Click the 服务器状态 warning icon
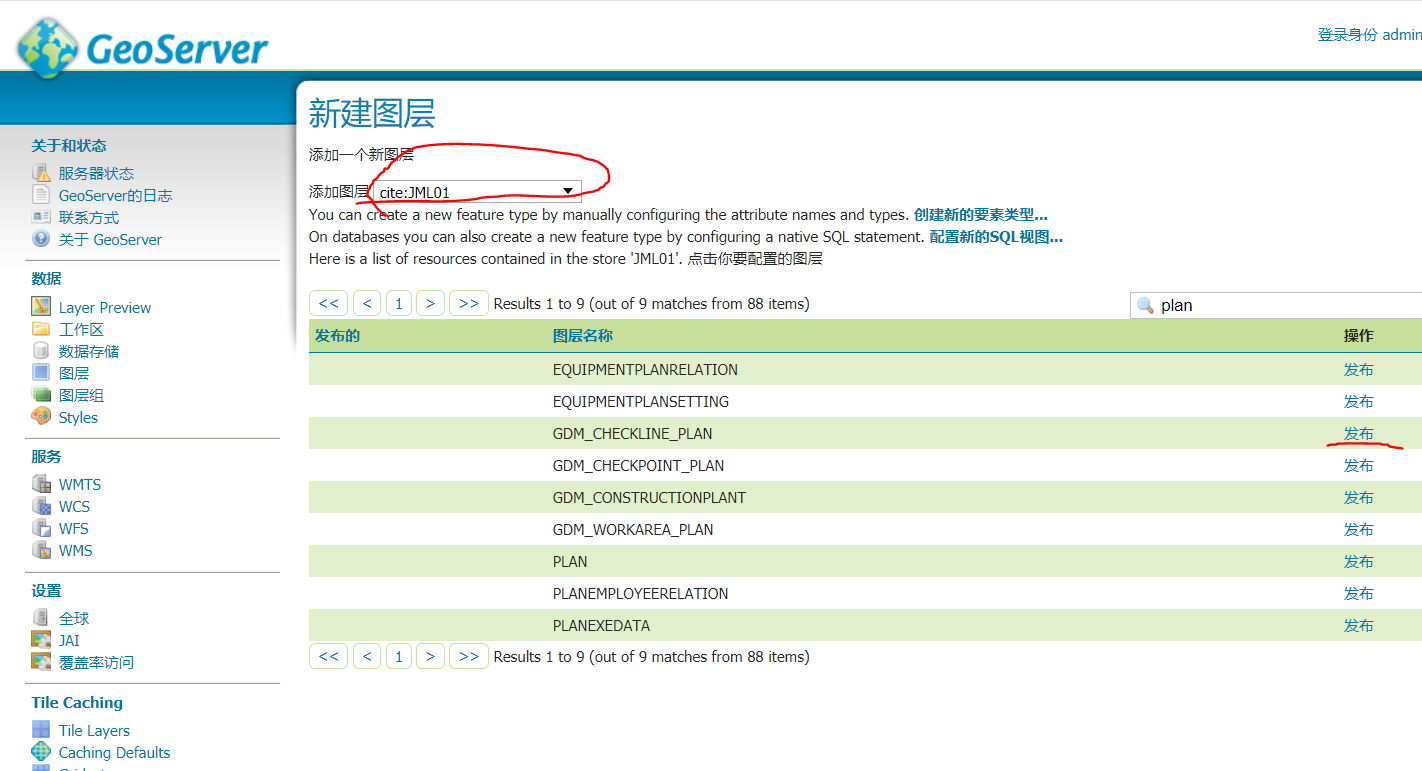This screenshot has width=1422, height=771. point(41,173)
